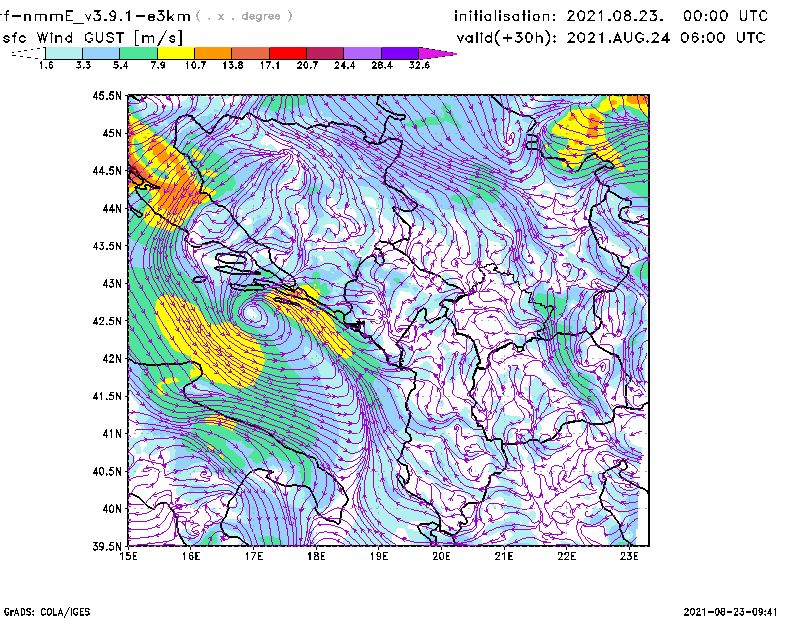Click the 'GrADS: COLA/IGES' footer text

point(46,612)
